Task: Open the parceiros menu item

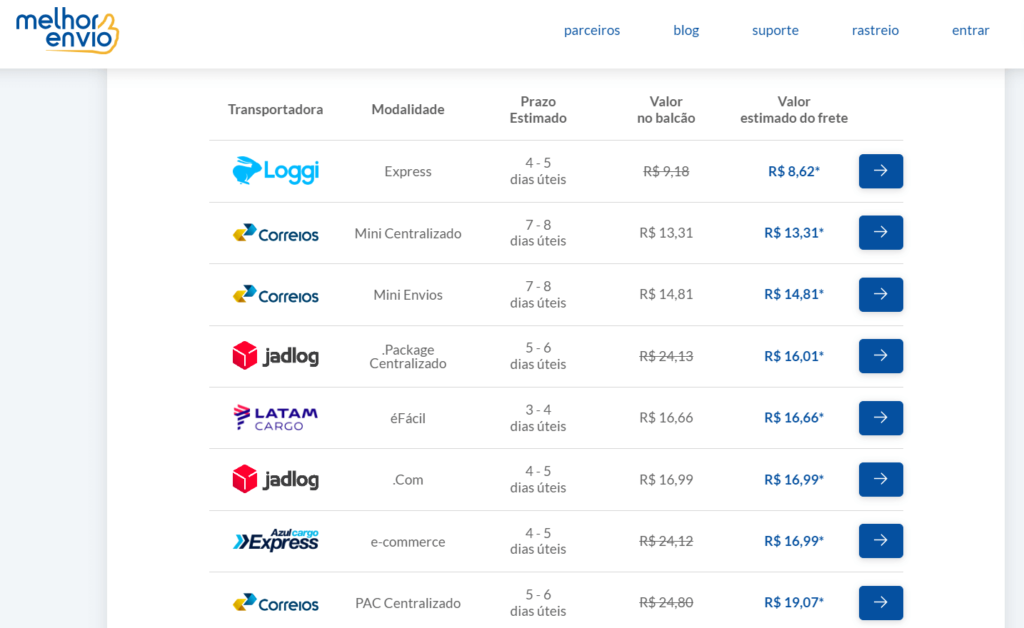Action: 592,30
